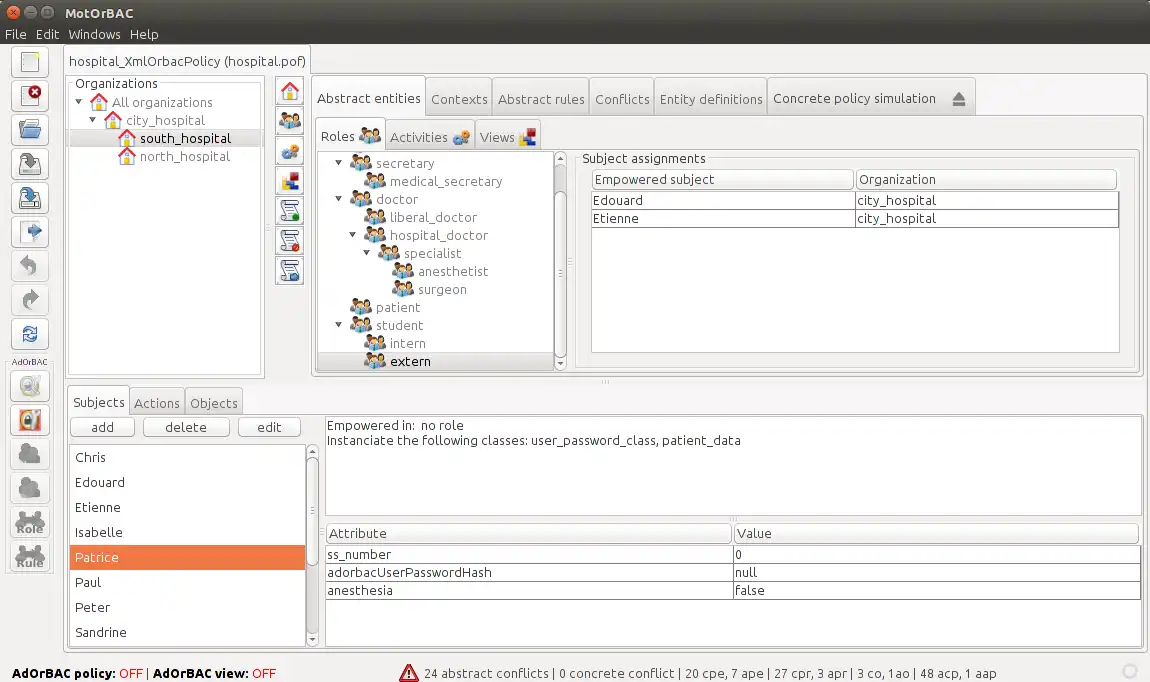The image size is (1150, 682).
Task: Switch to the Objects tab
Action: pyautogui.click(x=213, y=403)
